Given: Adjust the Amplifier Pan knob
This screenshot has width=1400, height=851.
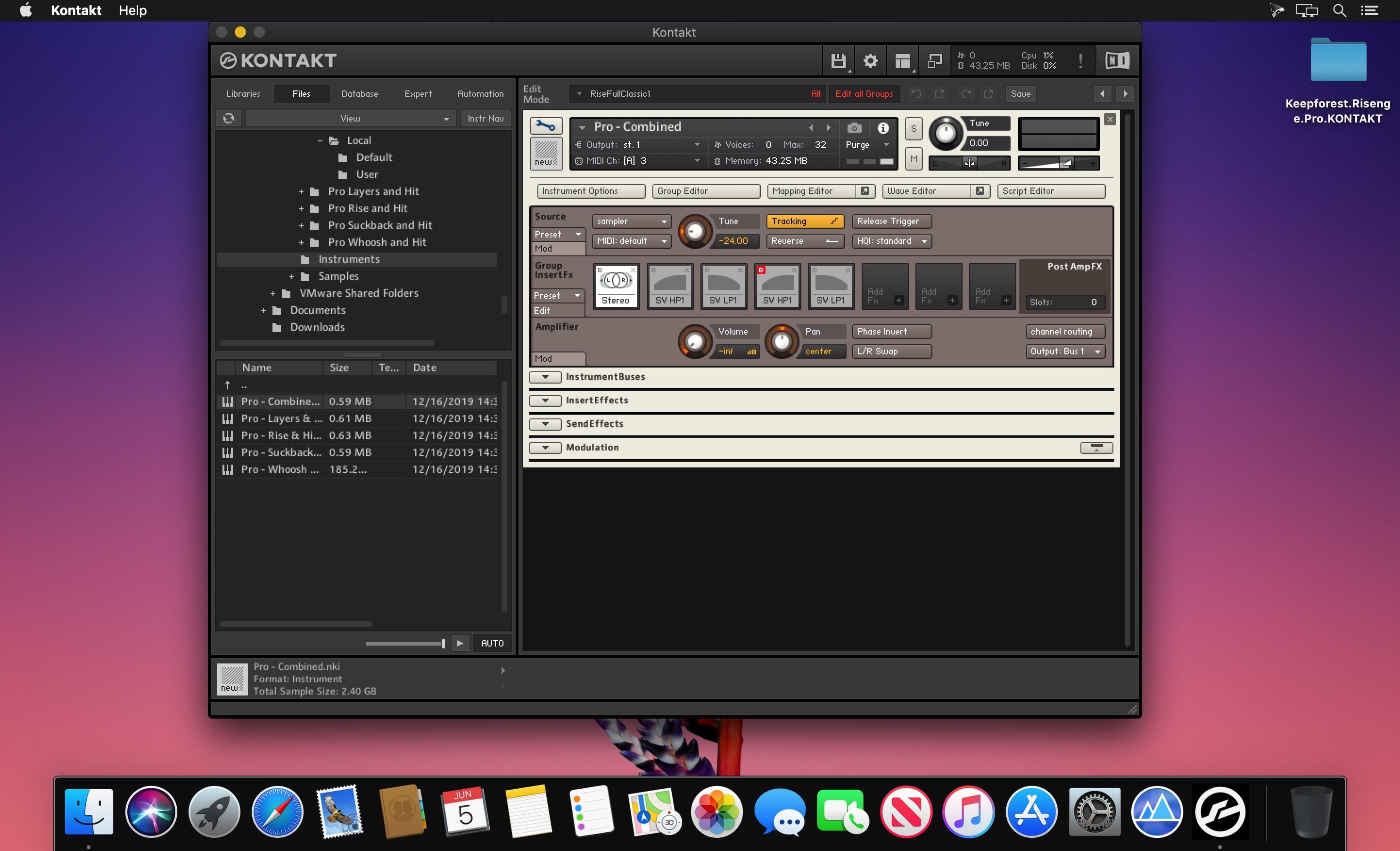Looking at the screenshot, I should tap(781, 342).
